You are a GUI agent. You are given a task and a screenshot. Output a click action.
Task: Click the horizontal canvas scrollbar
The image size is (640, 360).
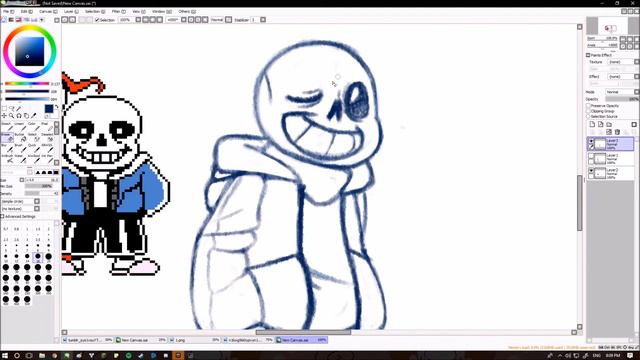click(303, 332)
